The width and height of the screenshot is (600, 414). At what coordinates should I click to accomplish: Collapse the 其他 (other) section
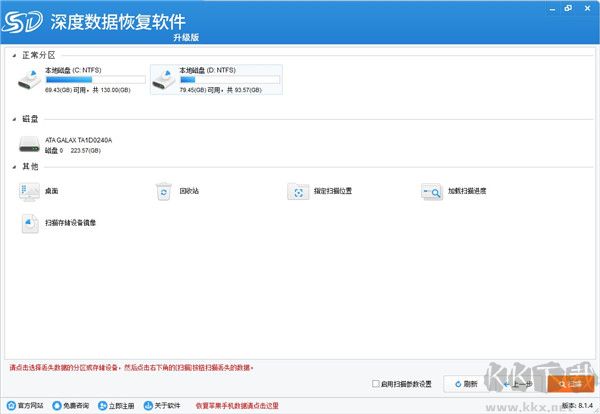click(x=14, y=166)
